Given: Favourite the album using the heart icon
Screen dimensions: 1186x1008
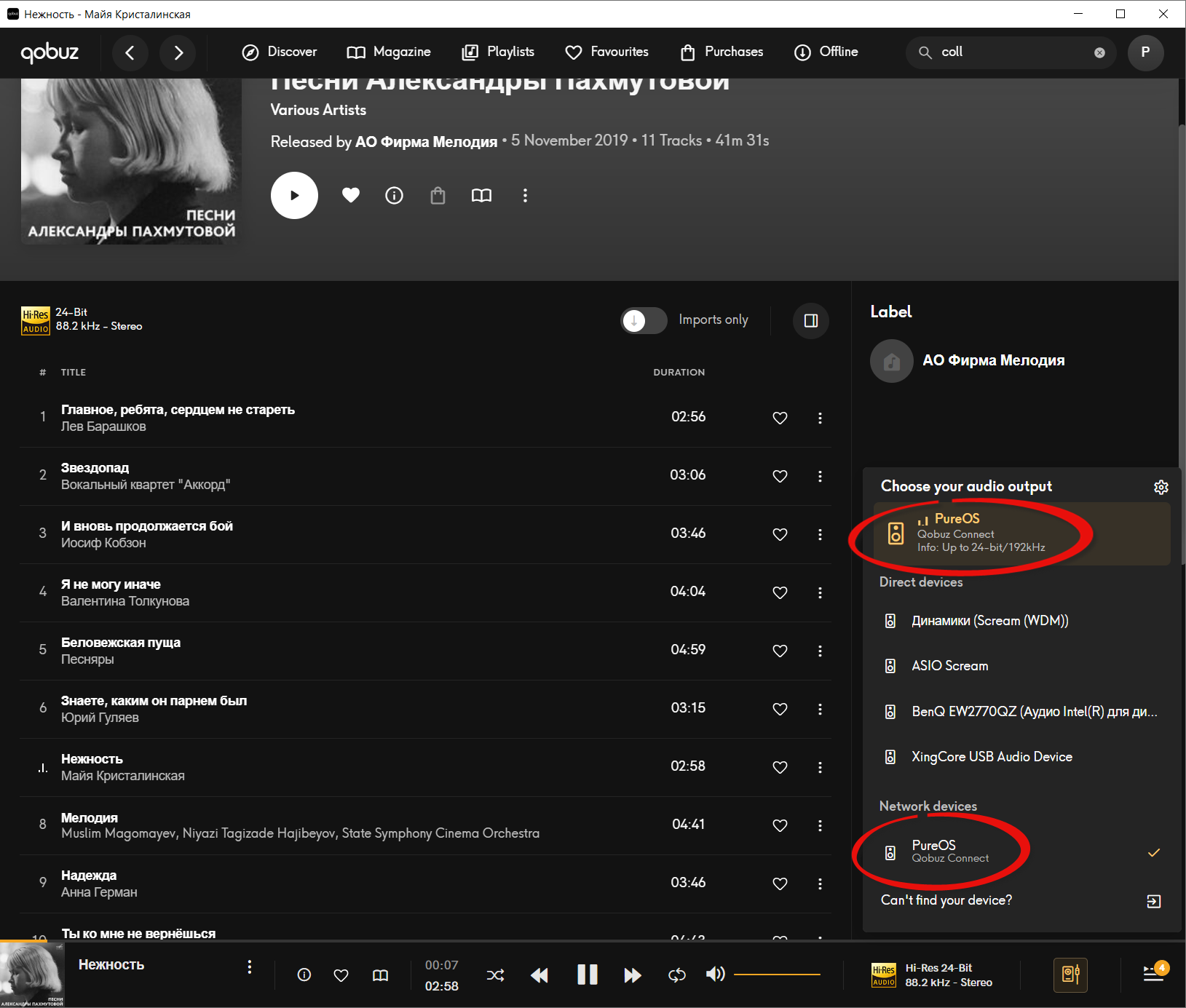Looking at the screenshot, I should tap(351, 195).
